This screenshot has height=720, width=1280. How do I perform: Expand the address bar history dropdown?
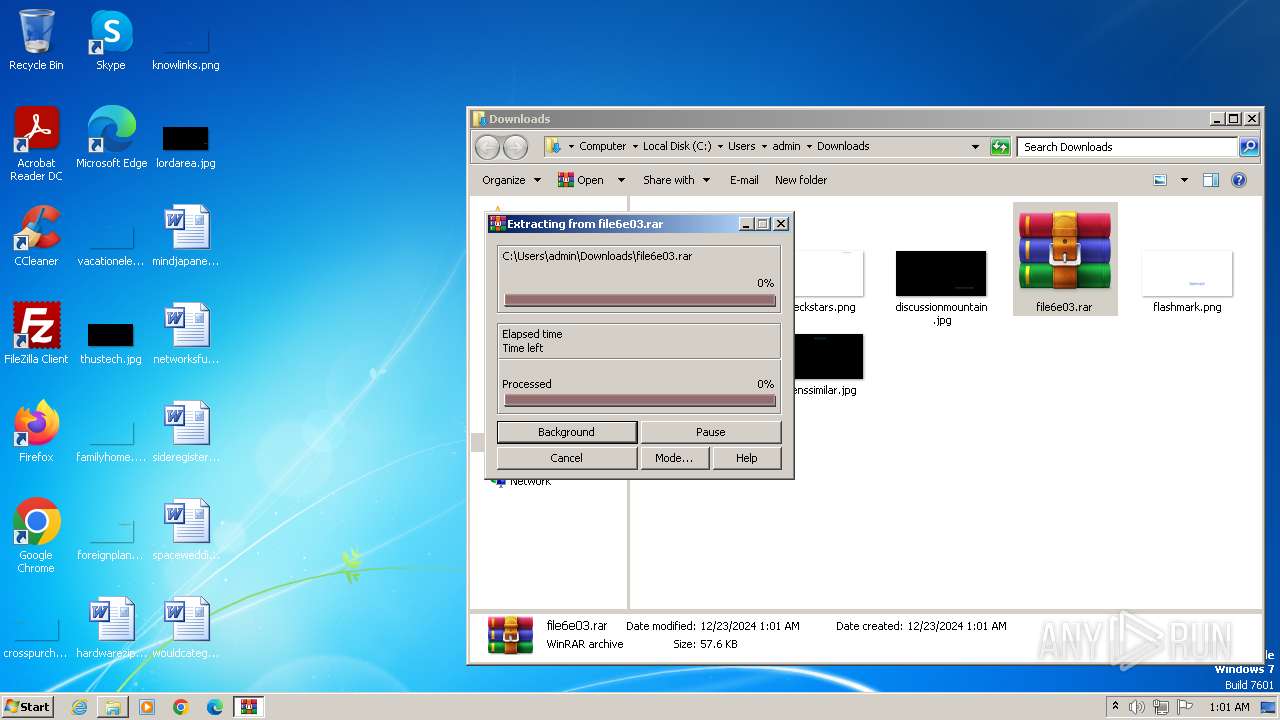[976, 147]
